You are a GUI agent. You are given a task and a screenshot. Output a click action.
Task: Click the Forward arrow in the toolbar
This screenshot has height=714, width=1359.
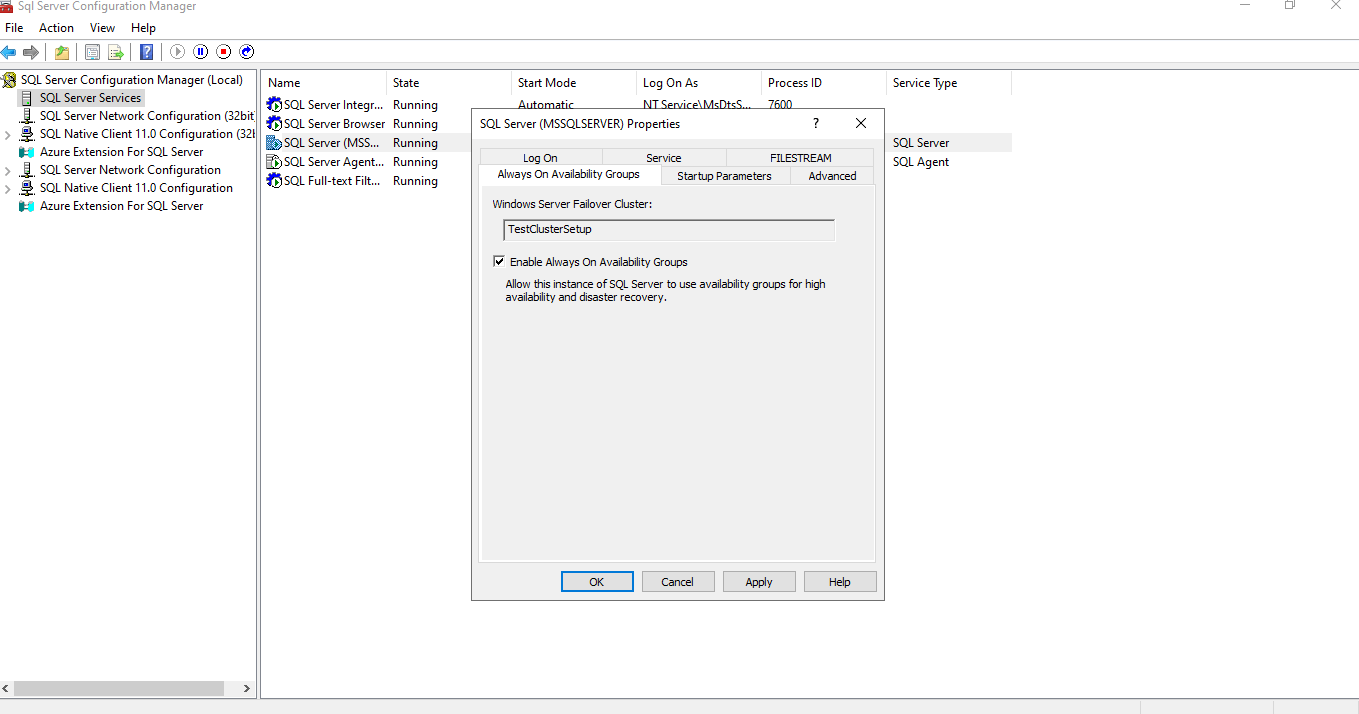(x=31, y=52)
